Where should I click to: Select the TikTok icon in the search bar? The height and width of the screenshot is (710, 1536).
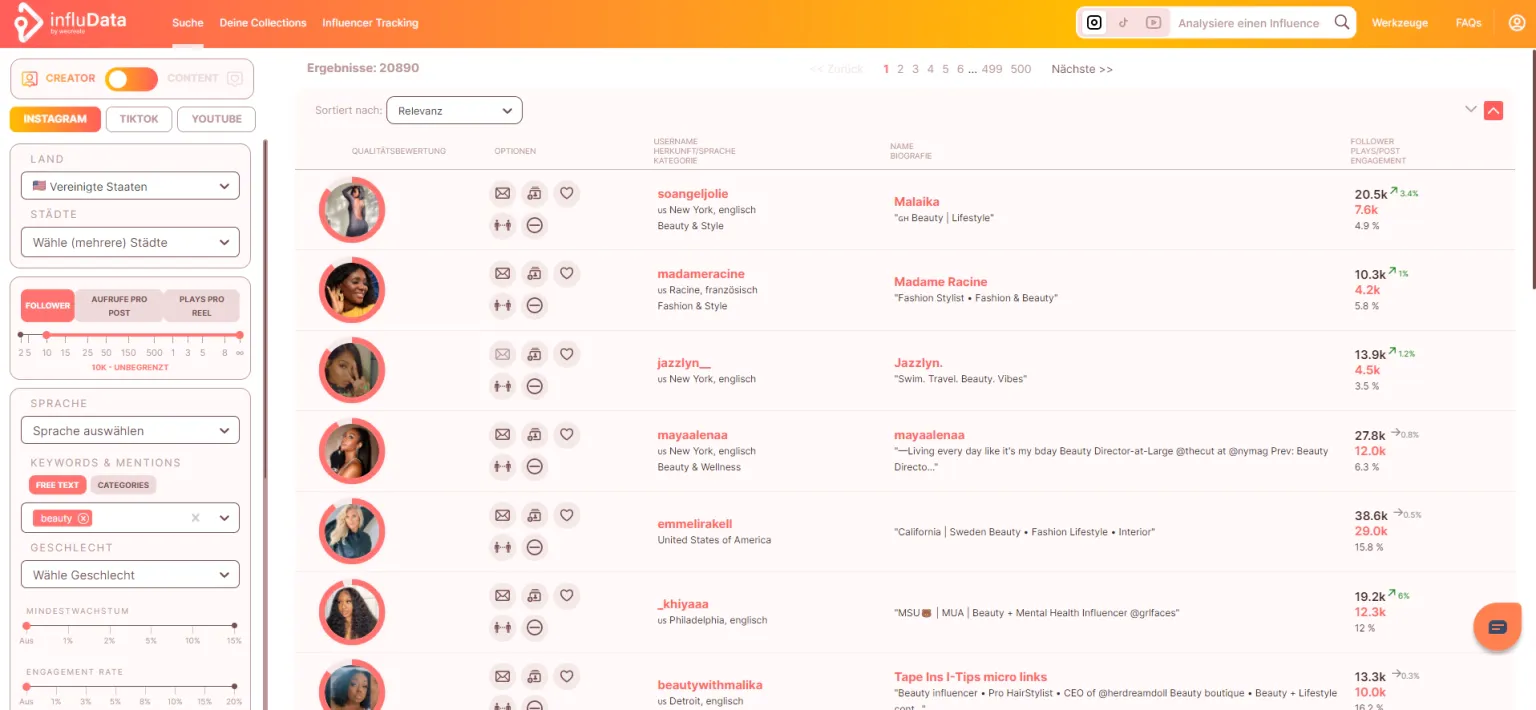tap(1124, 23)
